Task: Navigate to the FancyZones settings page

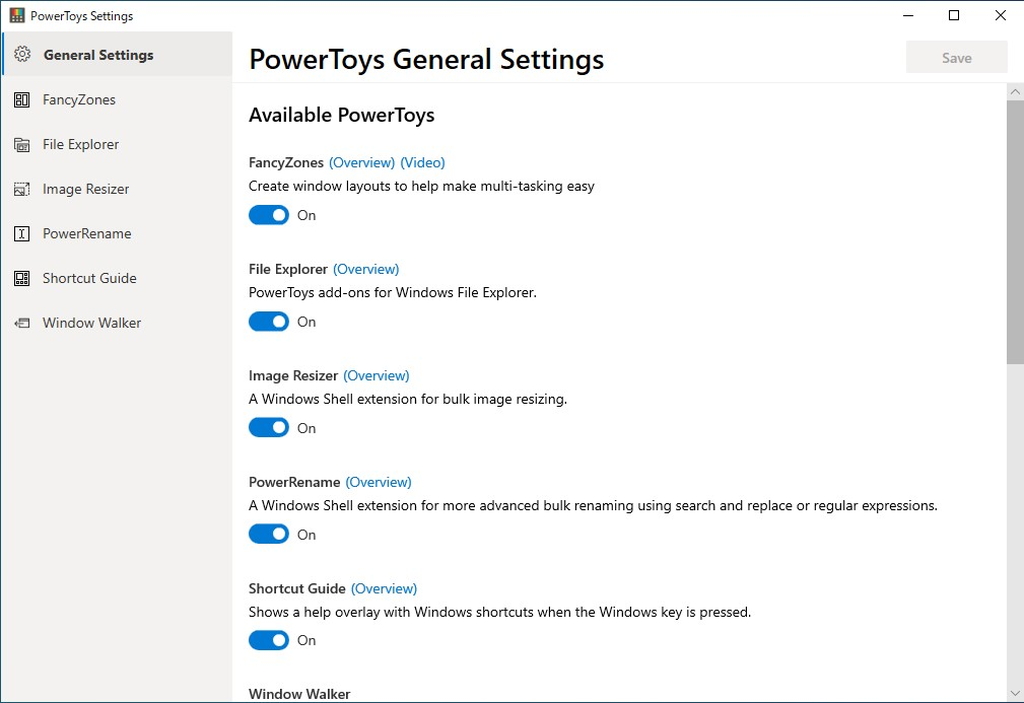Action: [x=78, y=99]
